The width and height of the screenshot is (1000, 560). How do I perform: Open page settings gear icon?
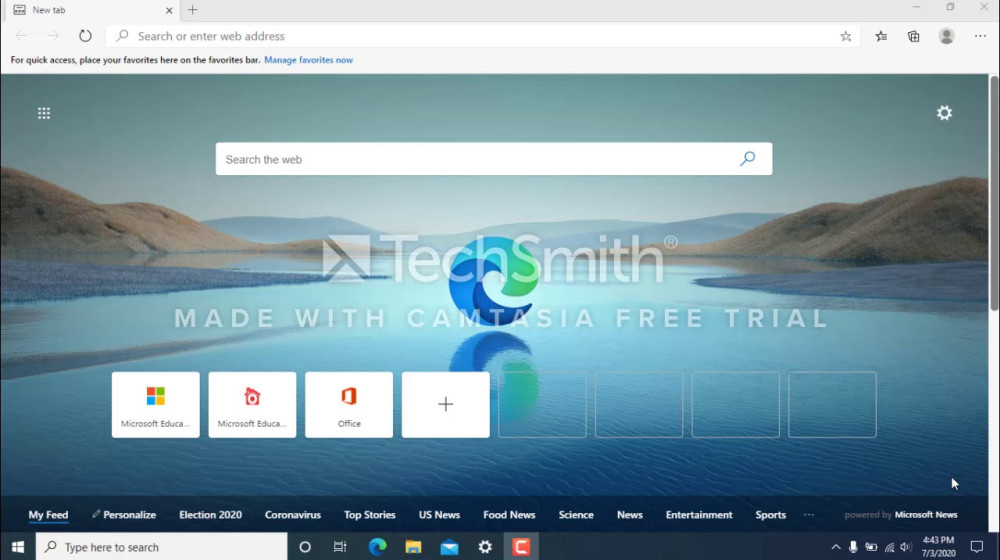(x=944, y=113)
